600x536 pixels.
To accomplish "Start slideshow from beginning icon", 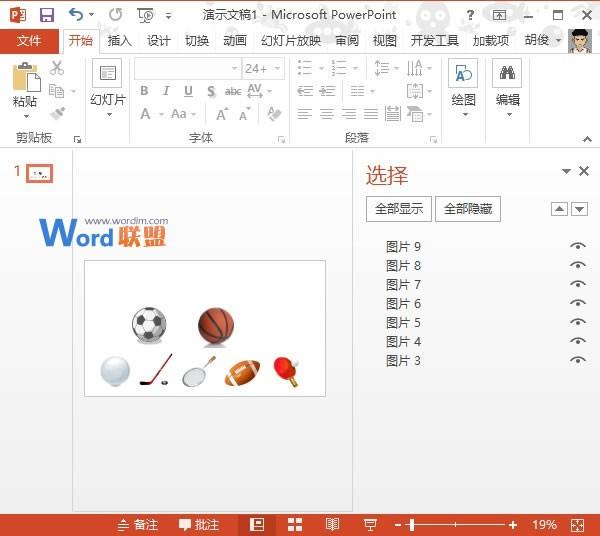I will coord(145,15).
